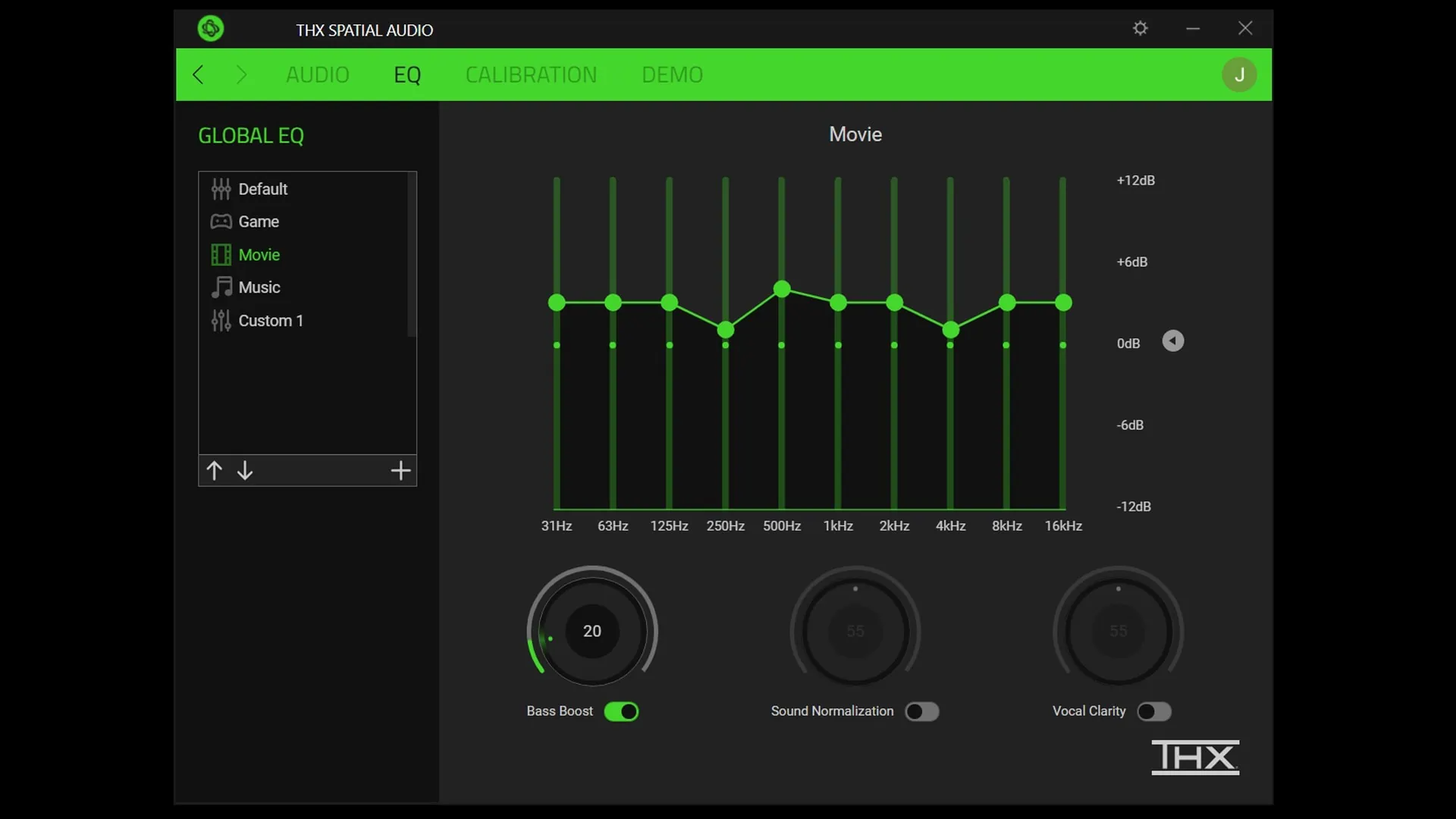1456x819 pixels.
Task: Select the Music EQ preset icon
Action: pyautogui.click(x=220, y=288)
